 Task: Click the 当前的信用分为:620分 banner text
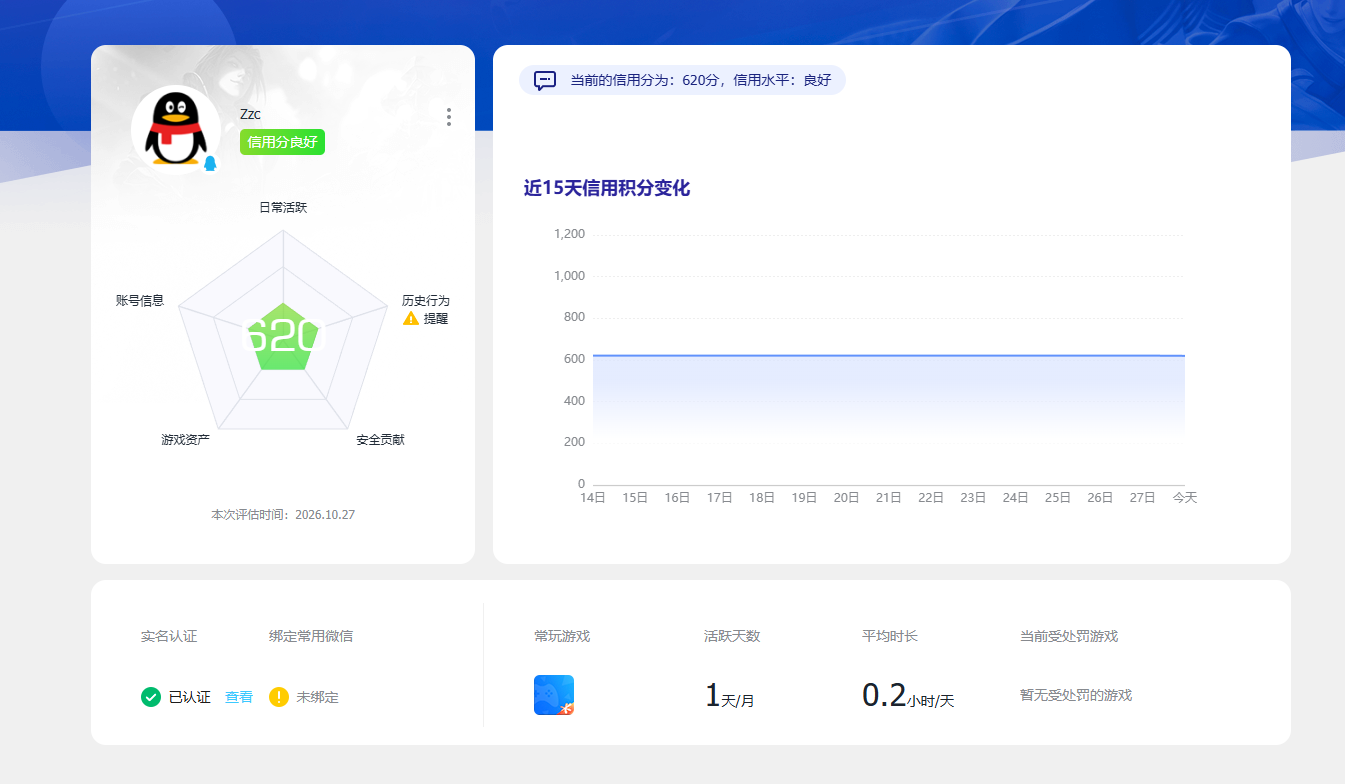click(x=700, y=80)
